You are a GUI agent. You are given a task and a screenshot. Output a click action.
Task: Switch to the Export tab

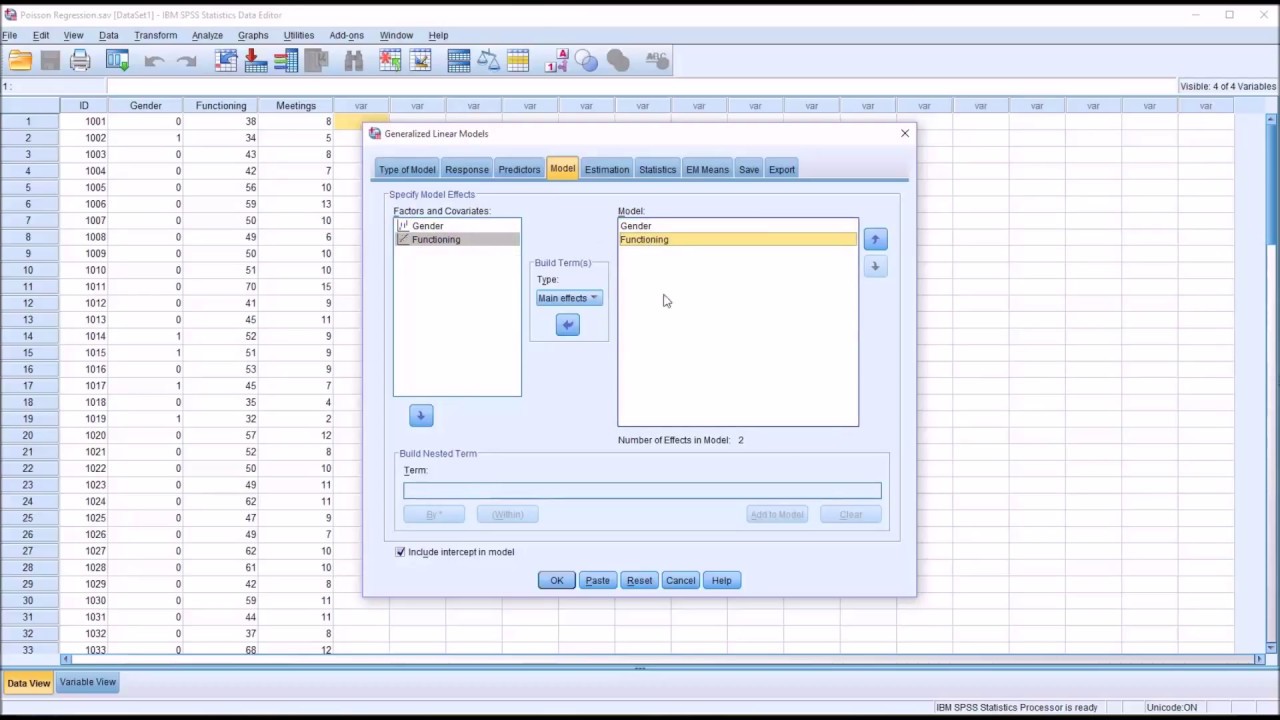coord(782,169)
